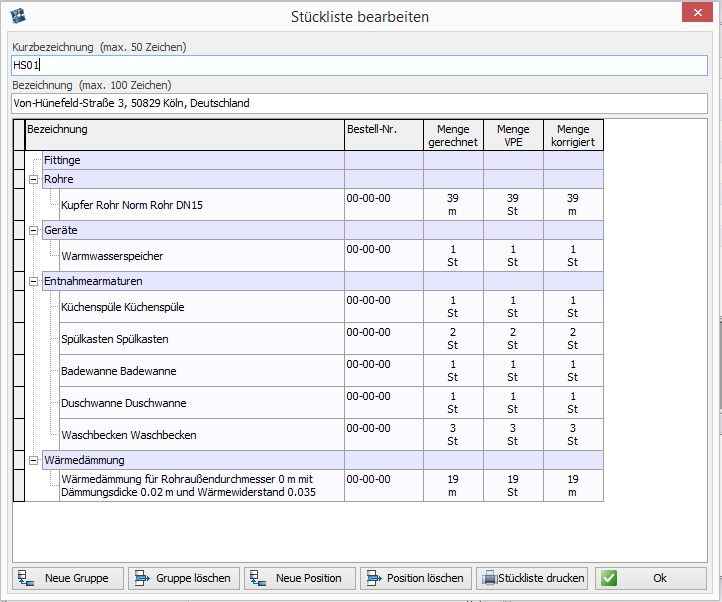This screenshot has width=722, height=602.
Task: Click the Gruppe löschen button label
Action: click(193, 578)
